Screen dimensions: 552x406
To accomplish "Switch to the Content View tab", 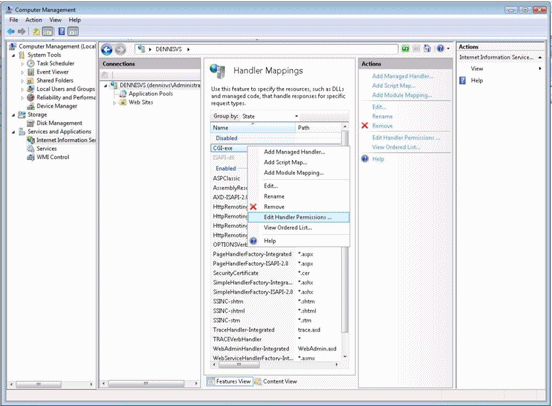I will coord(276,381).
